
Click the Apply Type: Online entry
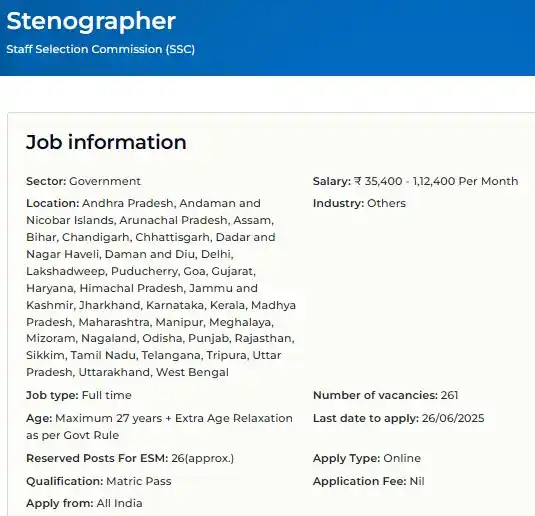tap(367, 458)
